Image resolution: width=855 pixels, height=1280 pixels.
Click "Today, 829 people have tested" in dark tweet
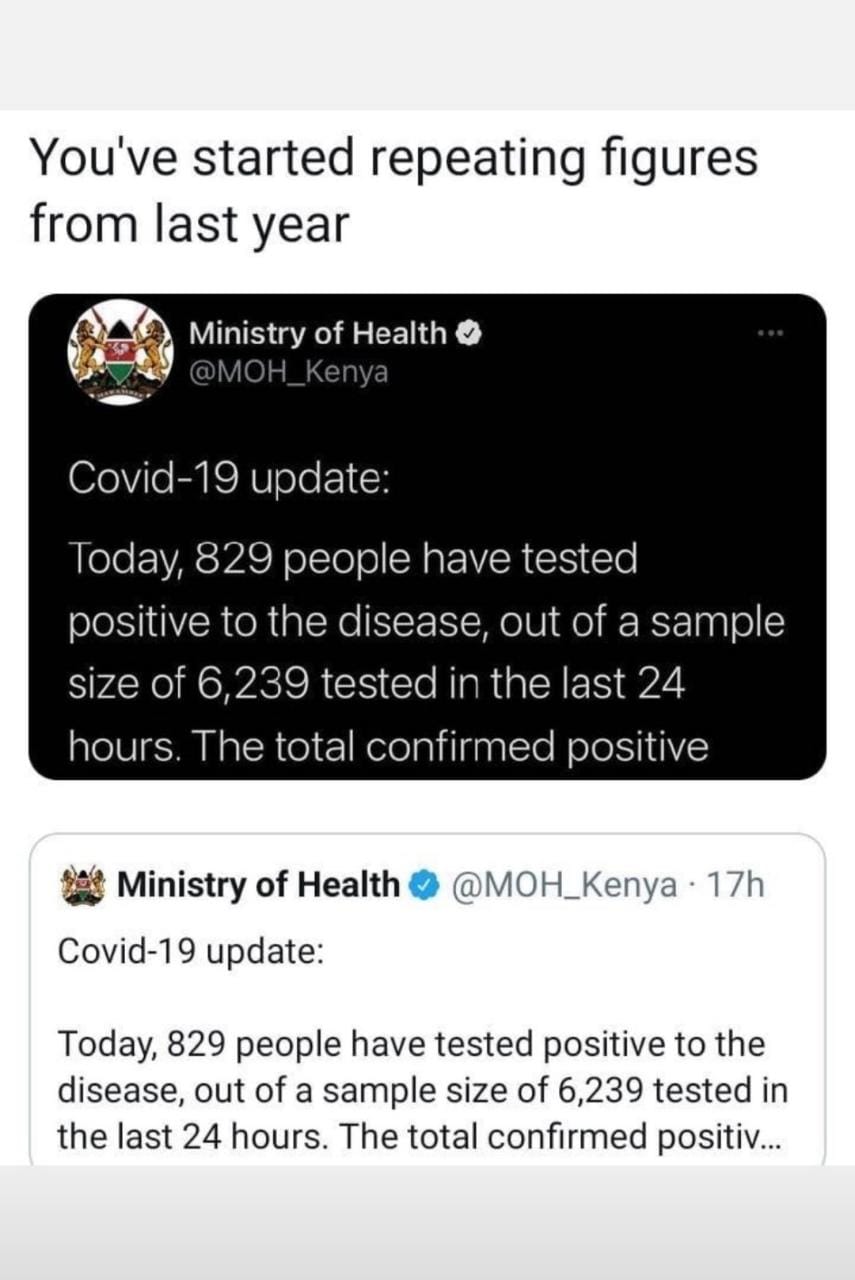[353, 560]
